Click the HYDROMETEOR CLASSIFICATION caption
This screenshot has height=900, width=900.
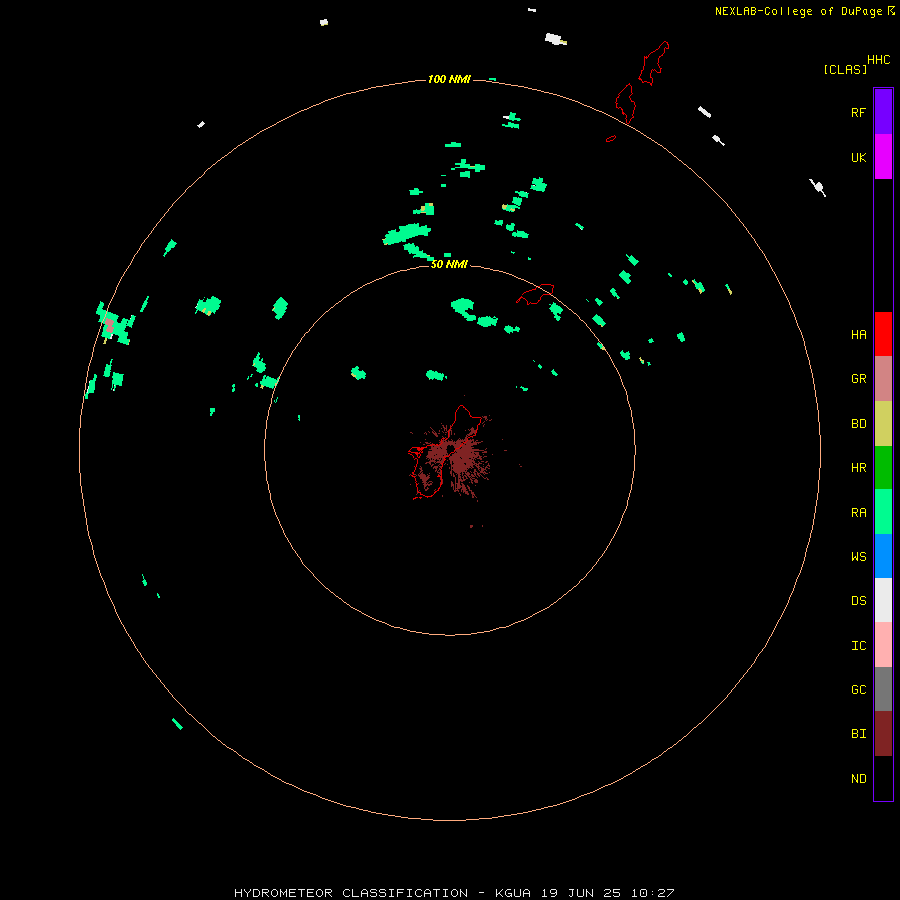(351, 893)
